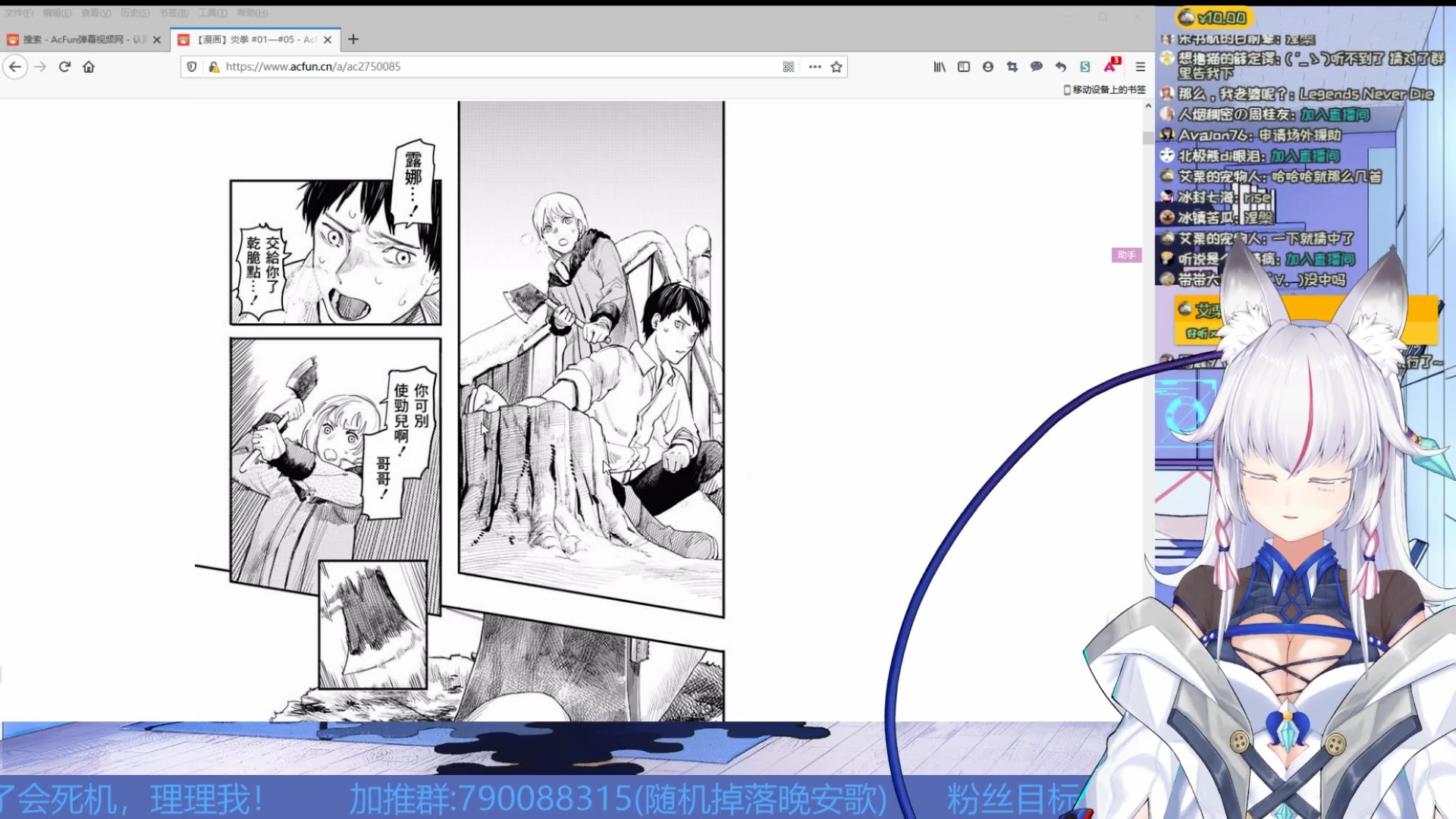Image resolution: width=1456 pixels, height=819 pixels.
Task: Open the chat bubble toolbar extension
Action: (x=1037, y=67)
